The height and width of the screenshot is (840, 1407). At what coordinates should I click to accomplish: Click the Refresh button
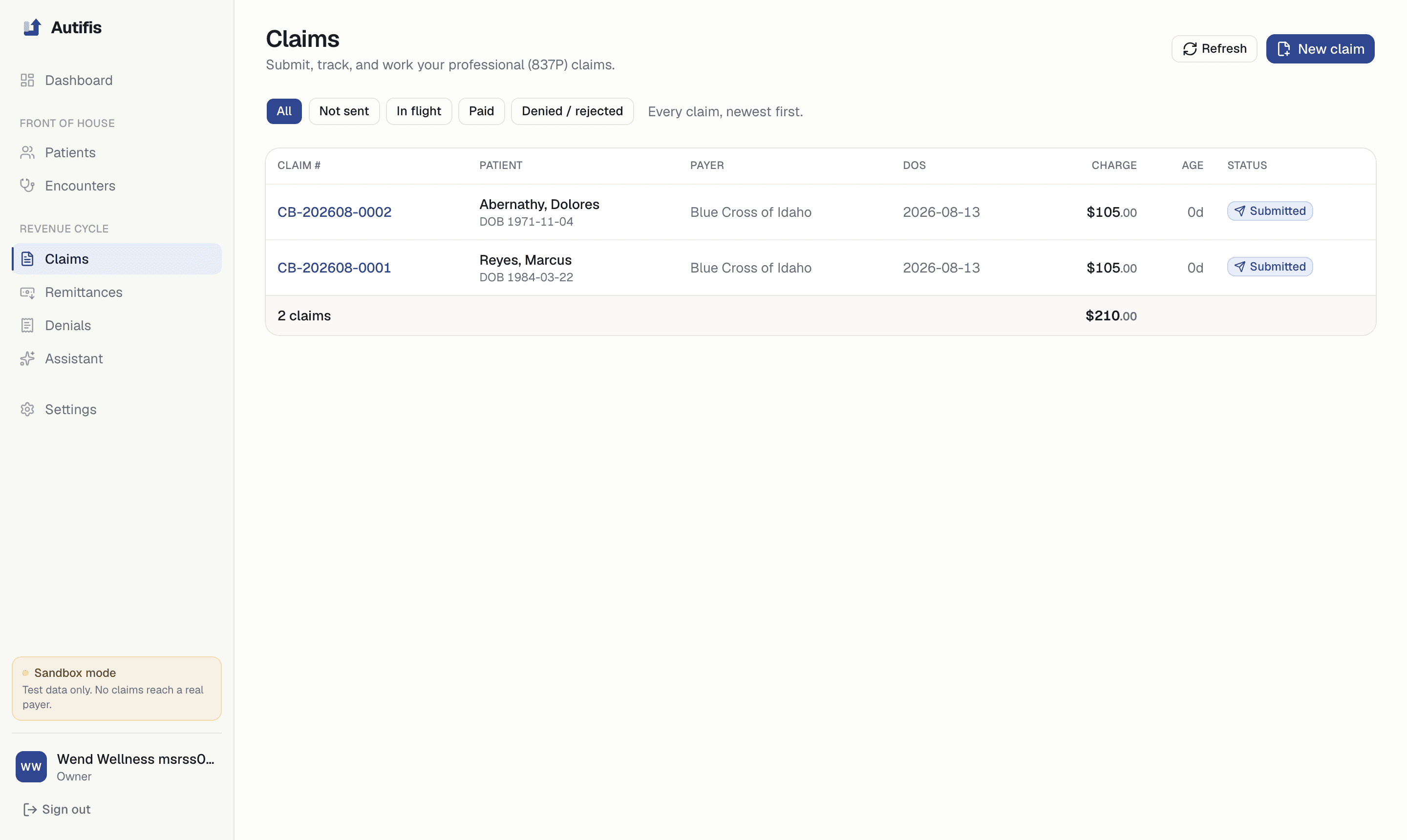(x=1214, y=49)
